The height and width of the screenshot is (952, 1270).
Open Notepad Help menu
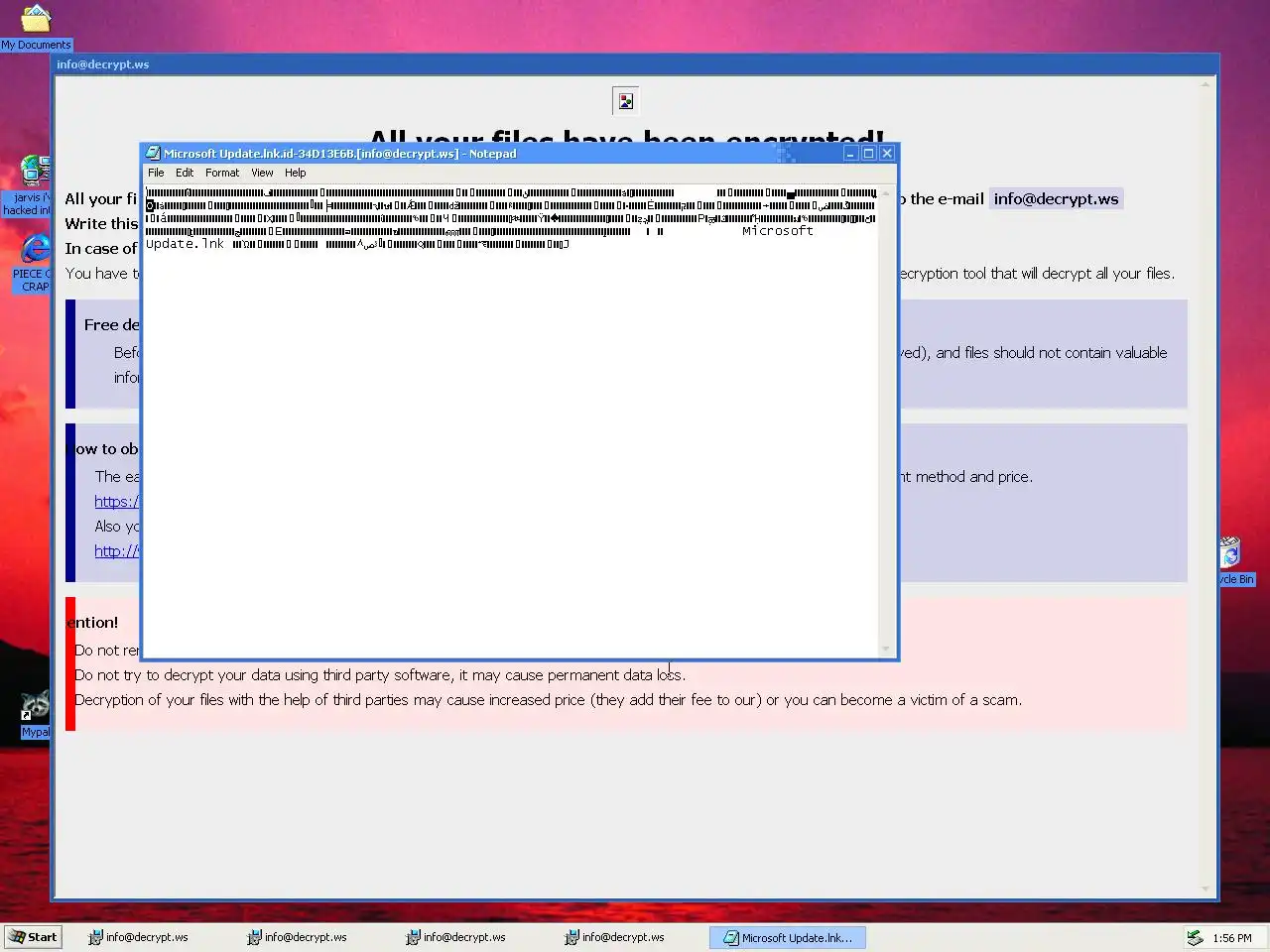296,173
